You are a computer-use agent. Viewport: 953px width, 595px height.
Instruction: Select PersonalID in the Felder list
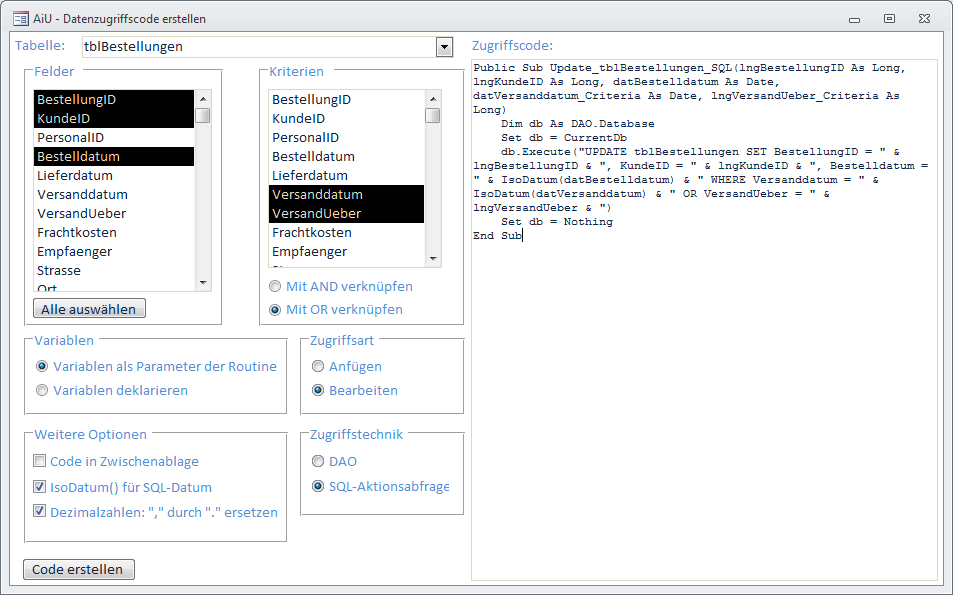[70, 137]
